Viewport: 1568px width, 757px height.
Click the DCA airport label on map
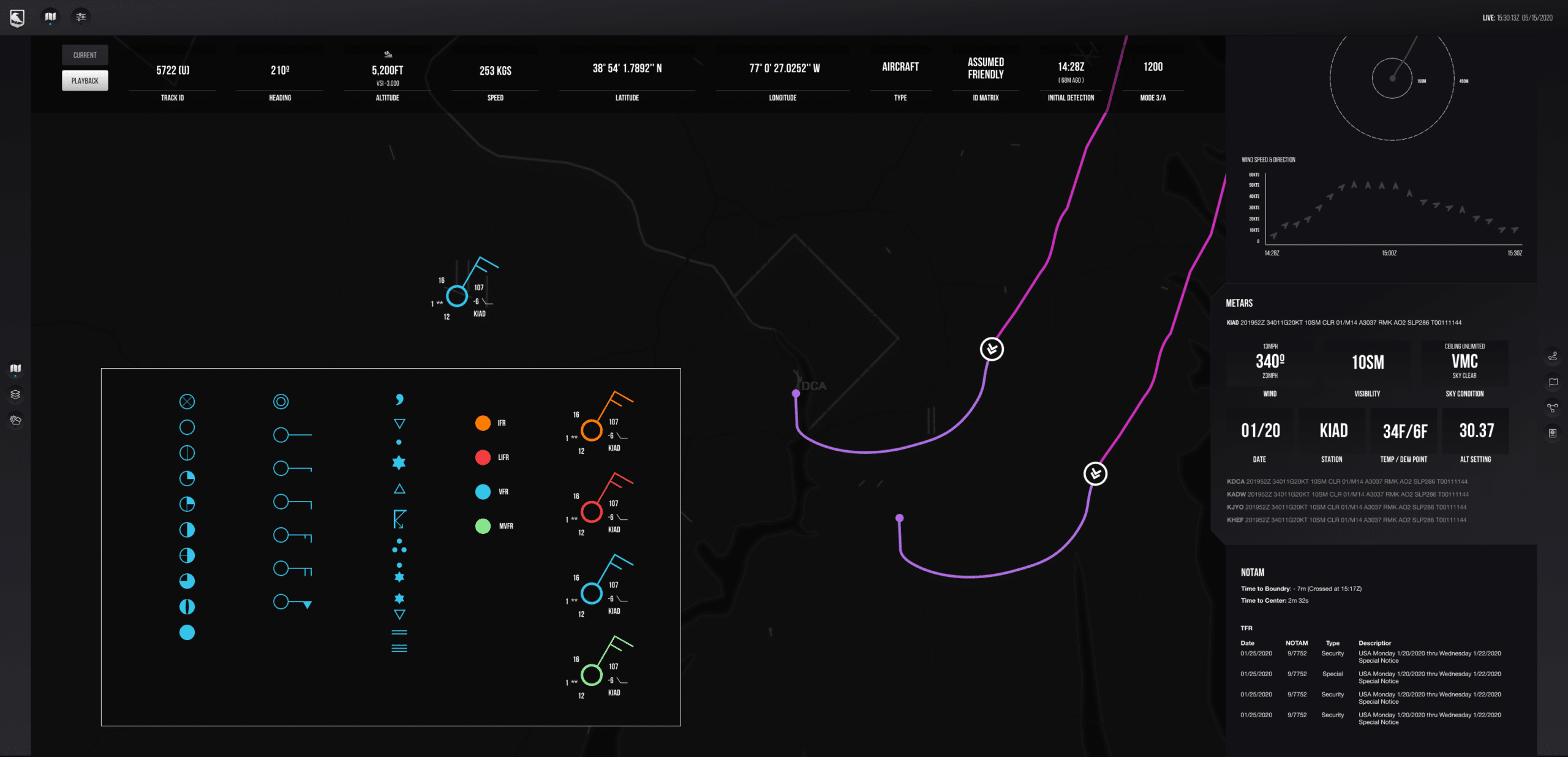814,386
